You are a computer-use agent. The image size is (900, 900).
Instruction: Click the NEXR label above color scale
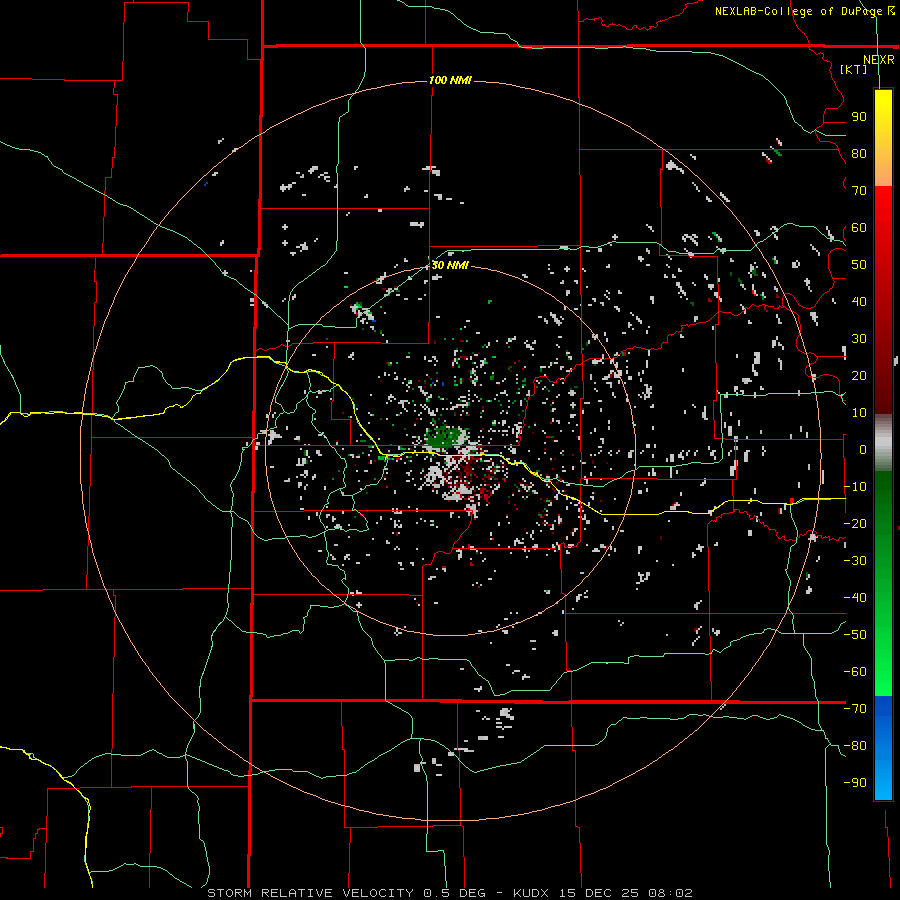point(879,59)
